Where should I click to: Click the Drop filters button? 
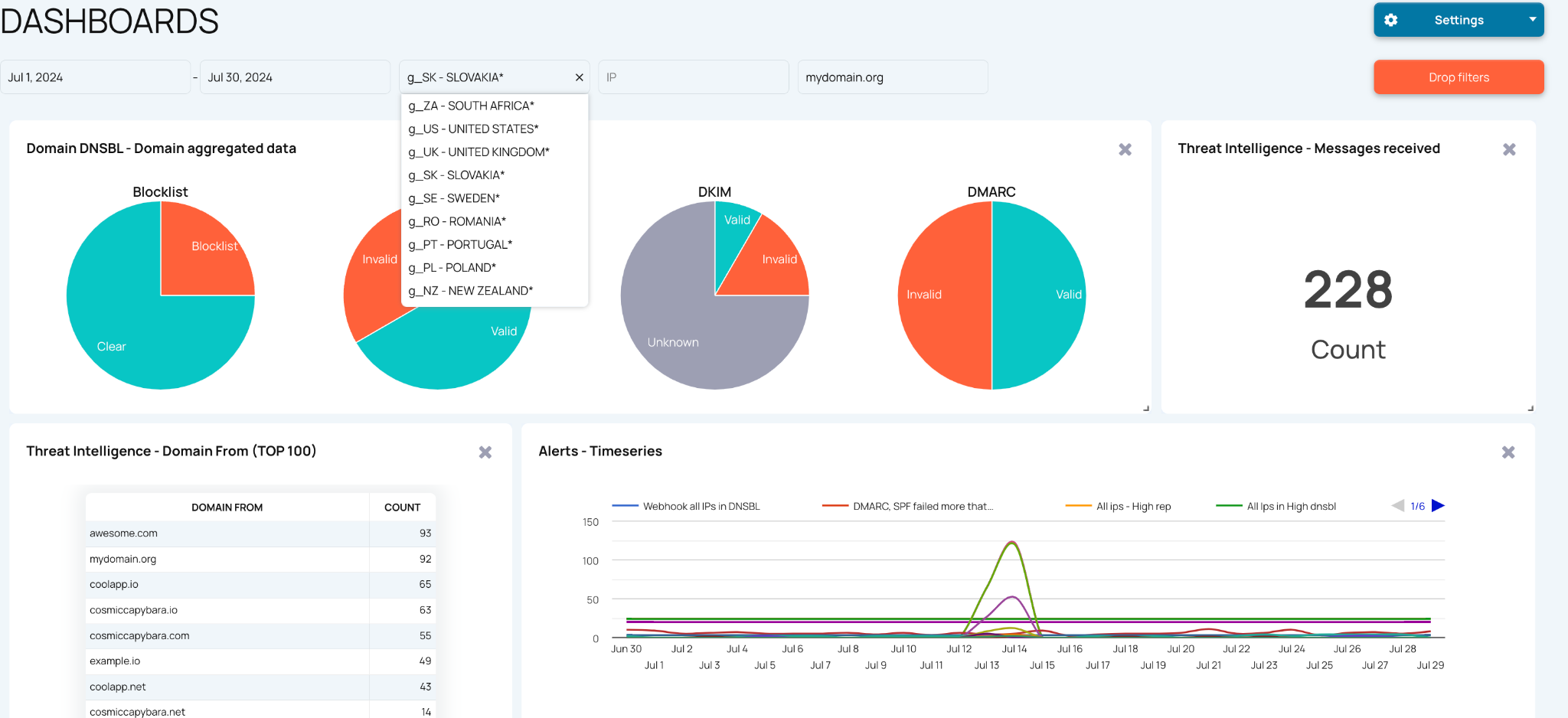click(x=1459, y=77)
